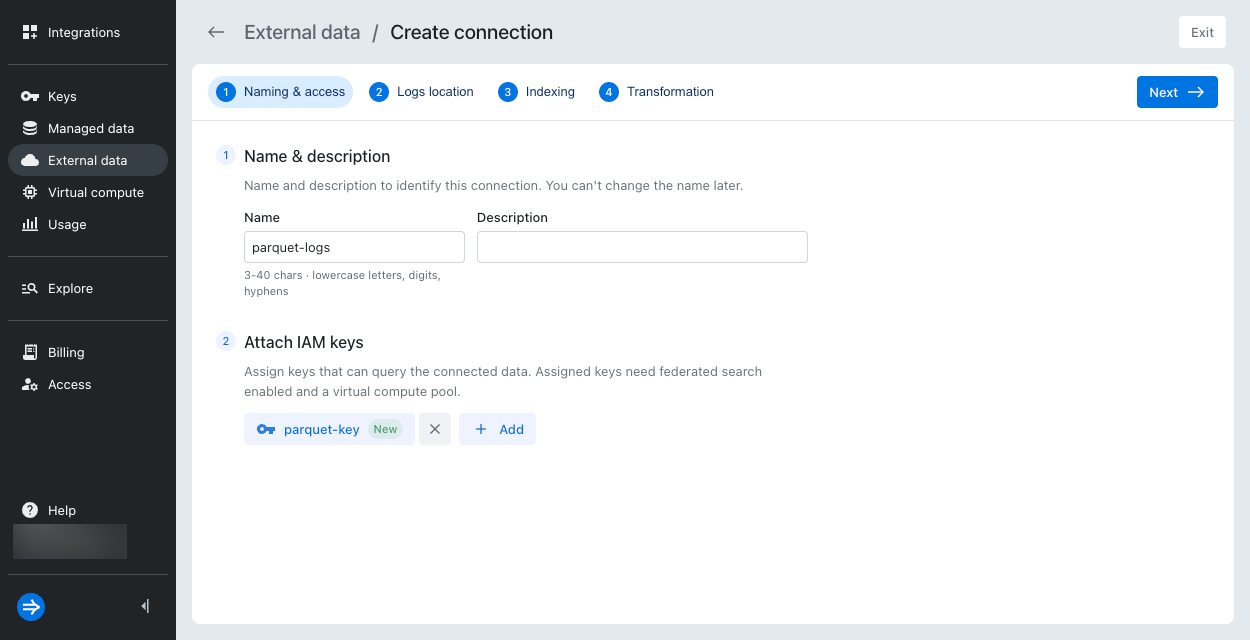
Task: Click the Description input field
Action: point(642,247)
